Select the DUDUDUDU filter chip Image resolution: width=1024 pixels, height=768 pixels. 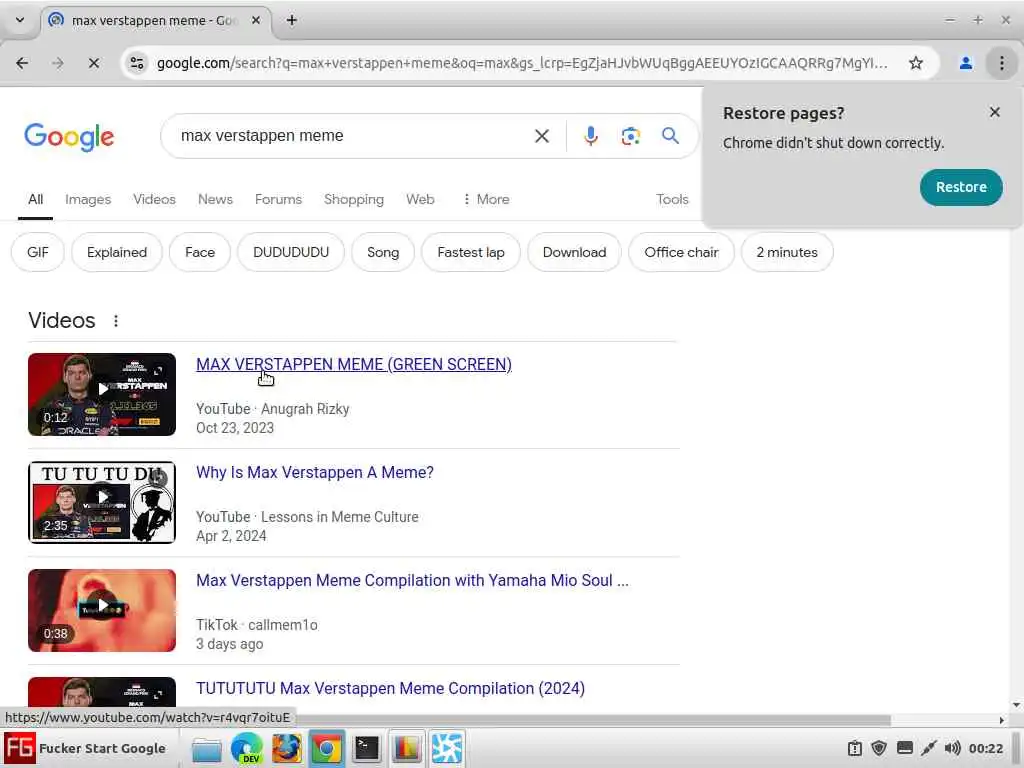point(291,252)
